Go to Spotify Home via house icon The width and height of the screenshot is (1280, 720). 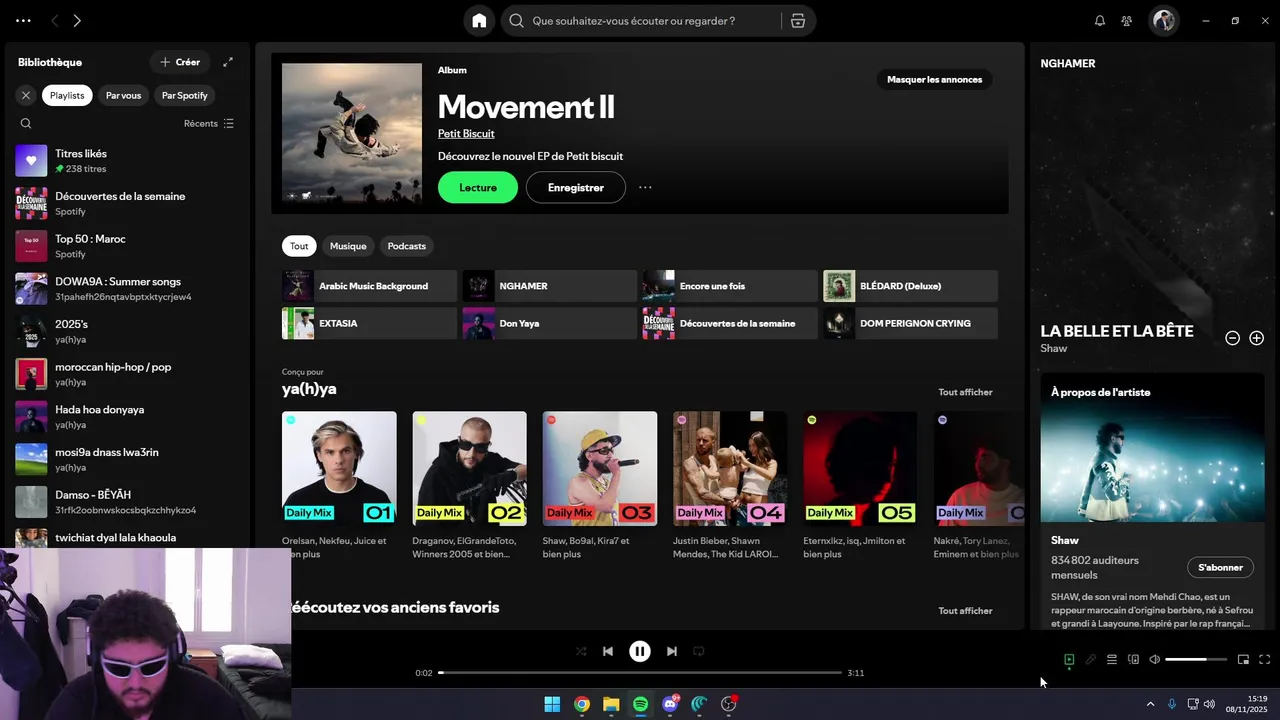click(479, 20)
